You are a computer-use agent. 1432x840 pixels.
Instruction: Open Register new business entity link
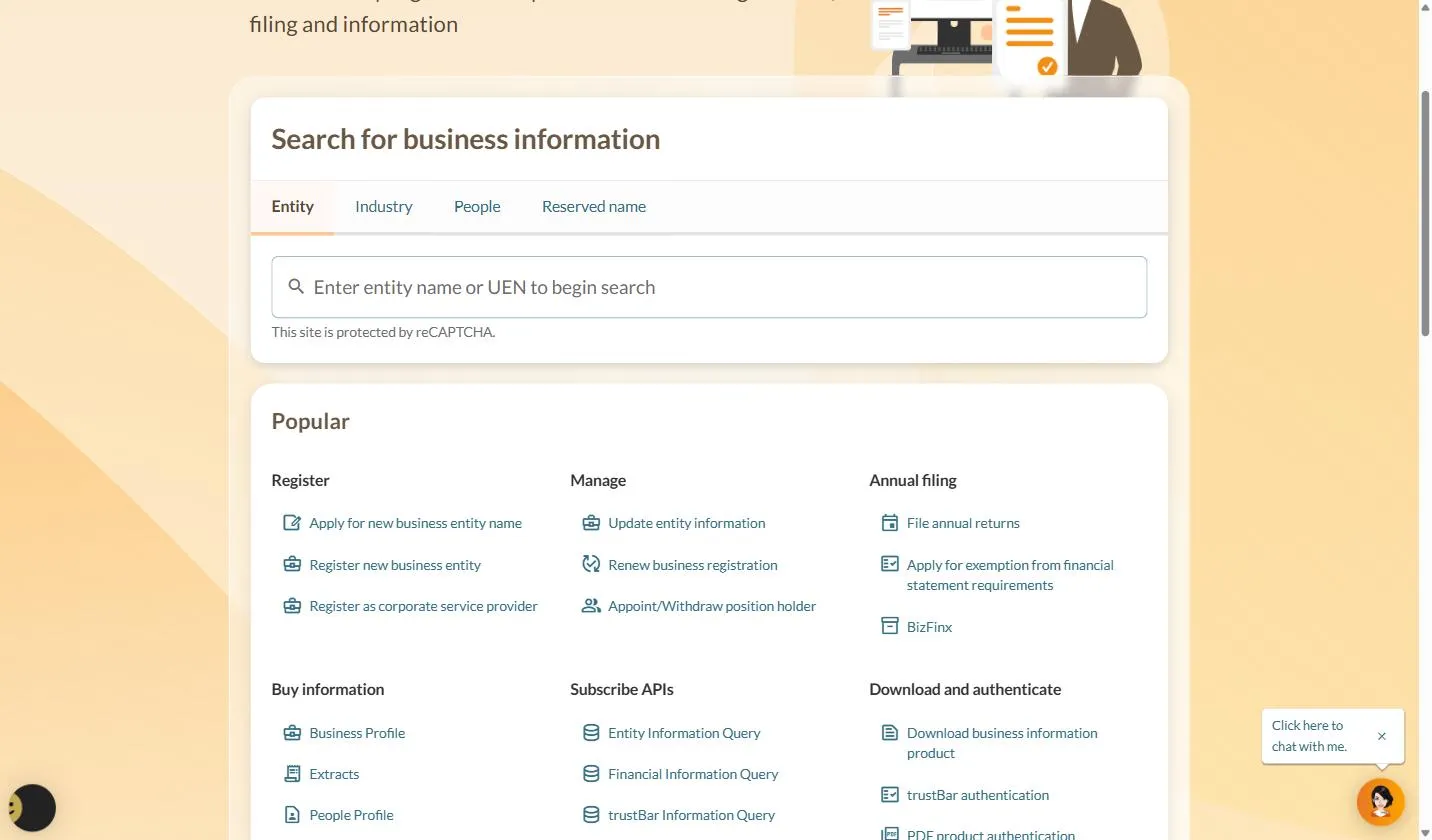(395, 565)
